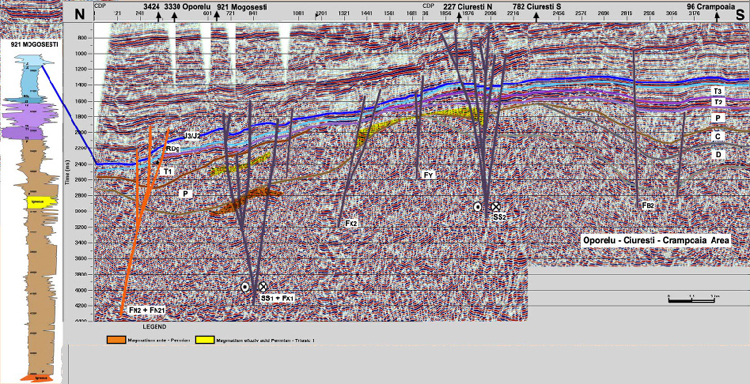Image resolution: width=750 pixels, height=384 pixels.
Task: Select the 3424 well arrow marker
Action: [158, 17]
